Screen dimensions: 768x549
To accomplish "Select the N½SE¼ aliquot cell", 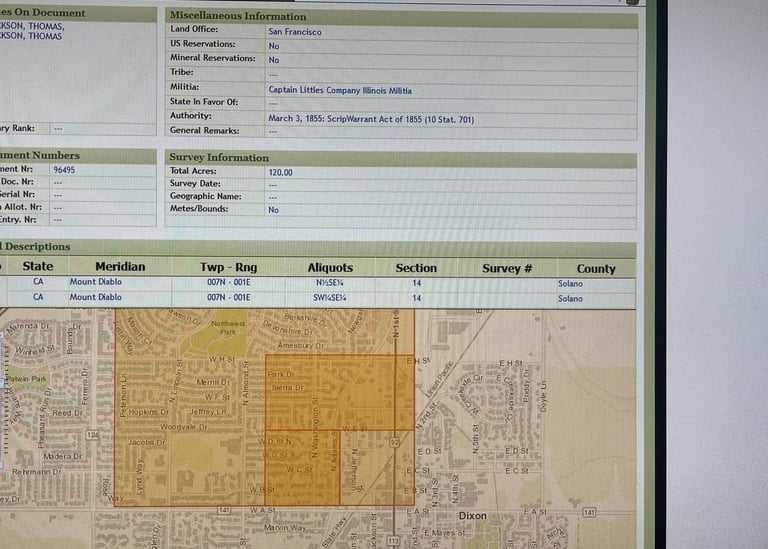I will pyautogui.click(x=330, y=283).
